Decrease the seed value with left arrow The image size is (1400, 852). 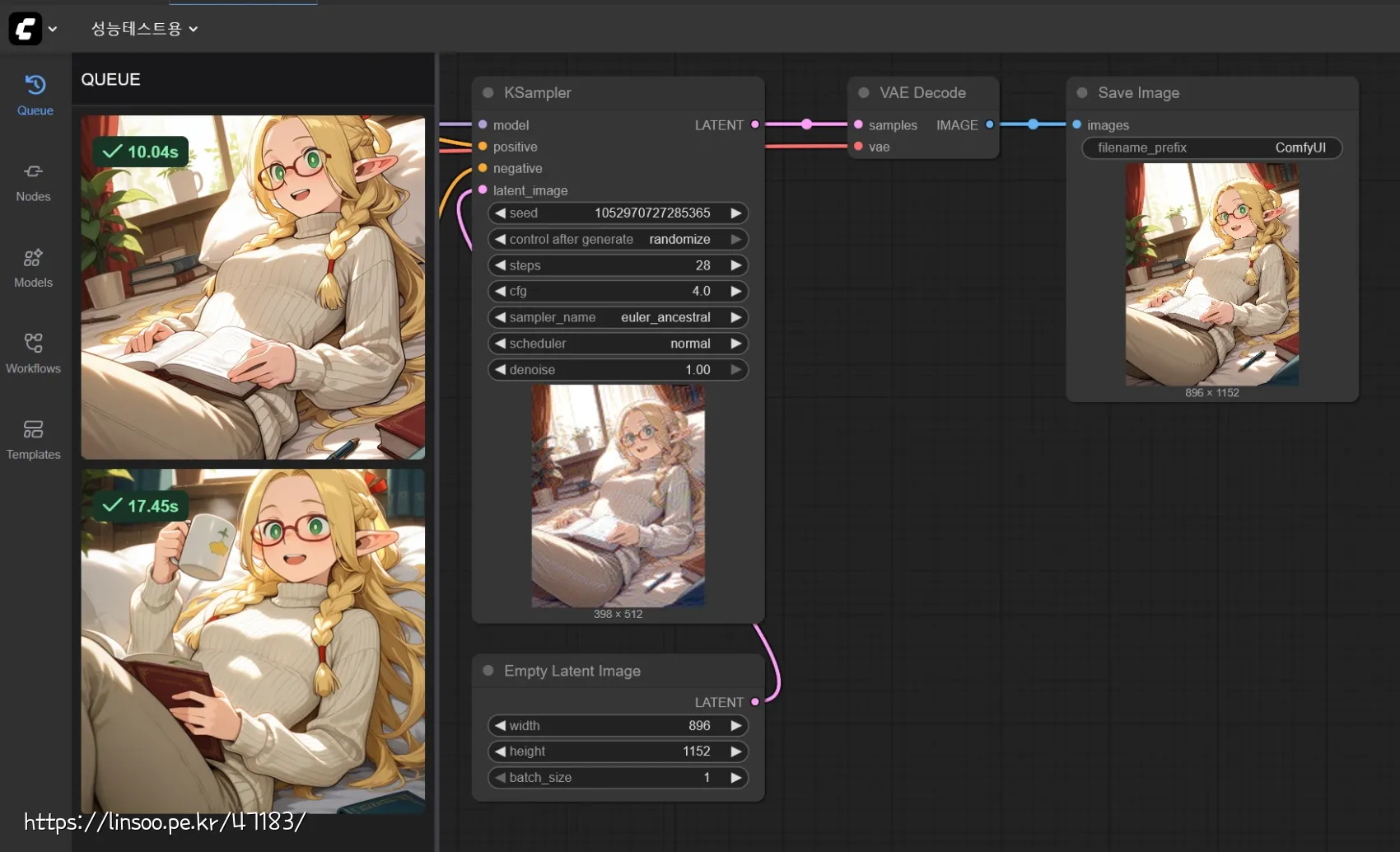tap(500, 213)
